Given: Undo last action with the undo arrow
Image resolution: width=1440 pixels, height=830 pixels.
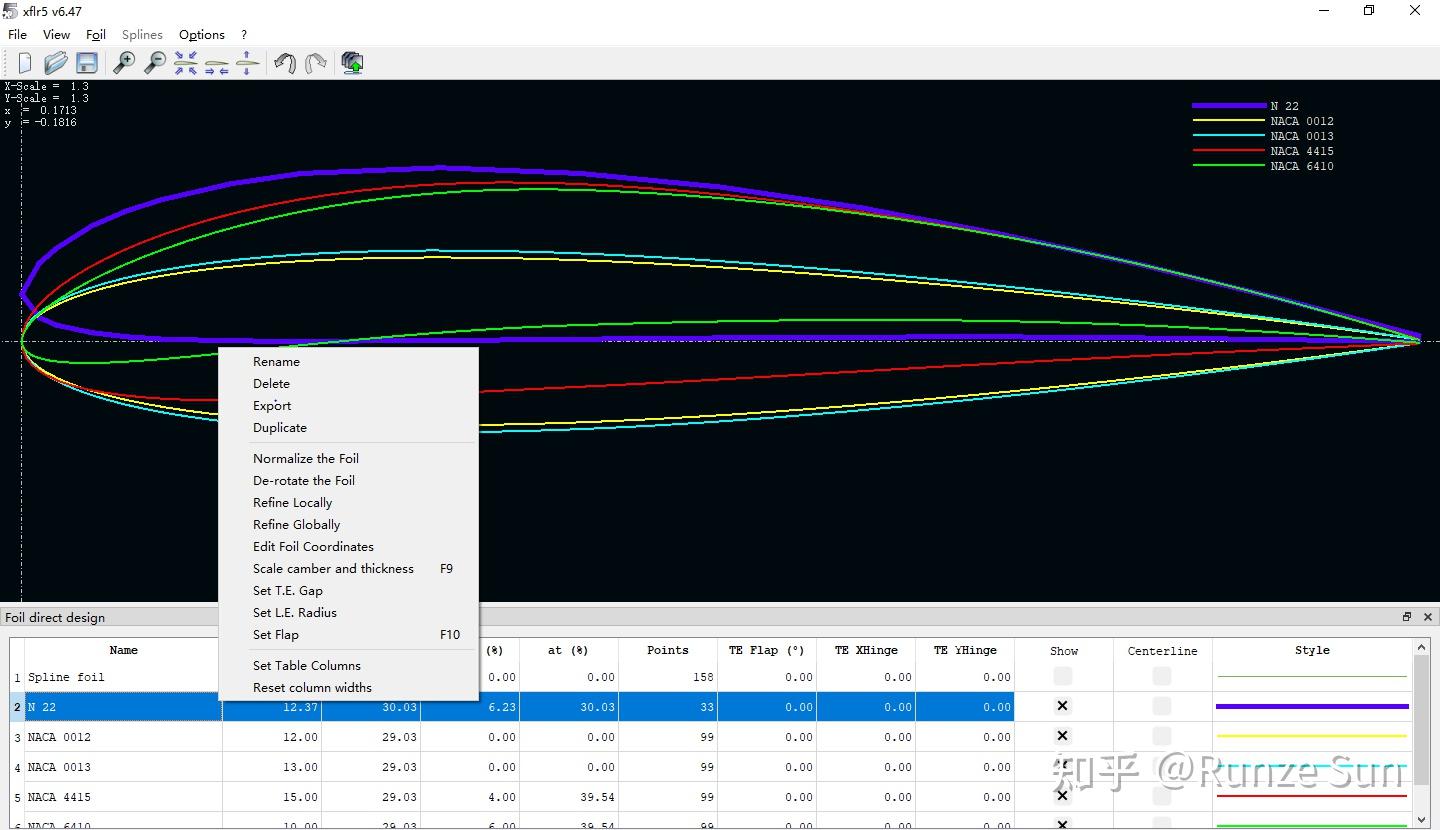Looking at the screenshot, I should 285,63.
